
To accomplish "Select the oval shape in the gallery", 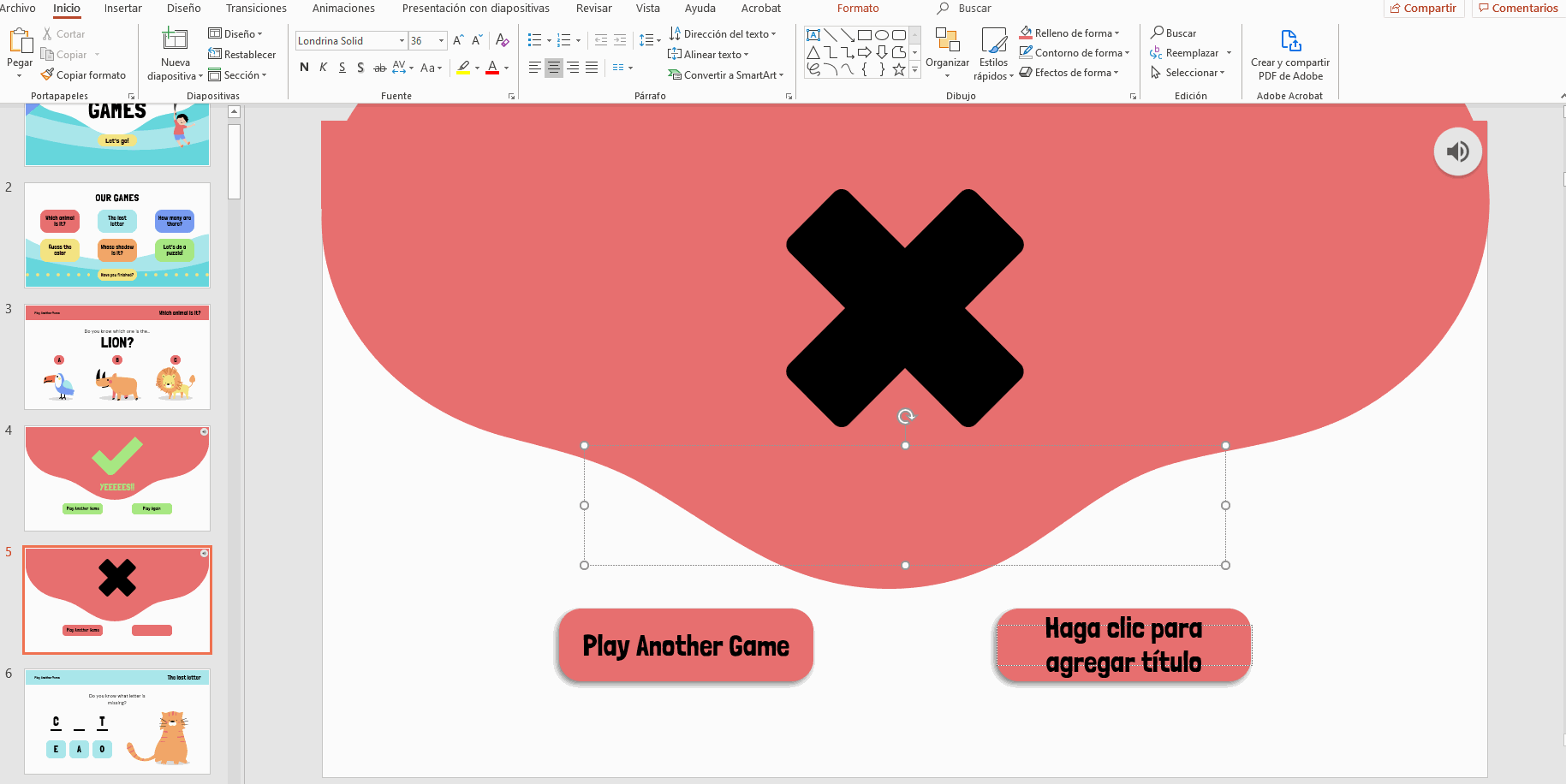I will click(x=882, y=35).
